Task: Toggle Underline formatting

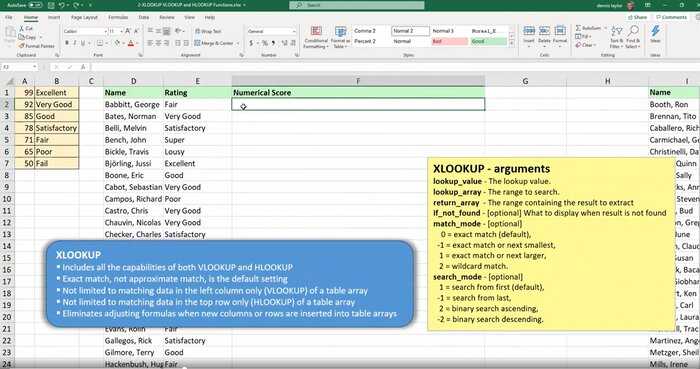Action: point(83,43)
